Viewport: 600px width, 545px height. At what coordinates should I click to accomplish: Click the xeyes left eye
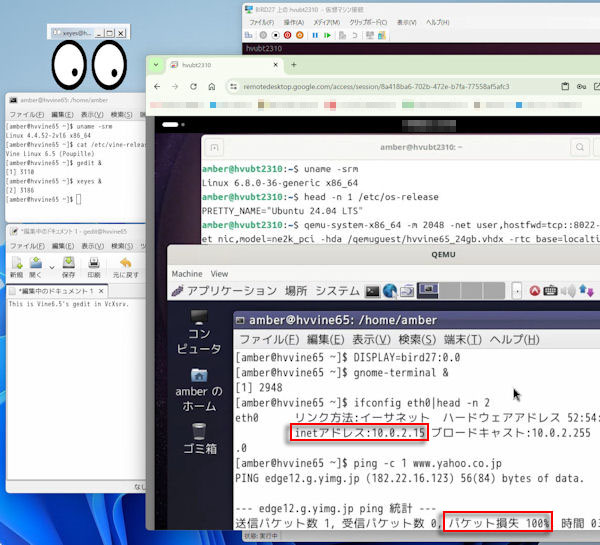pos(70,65)
